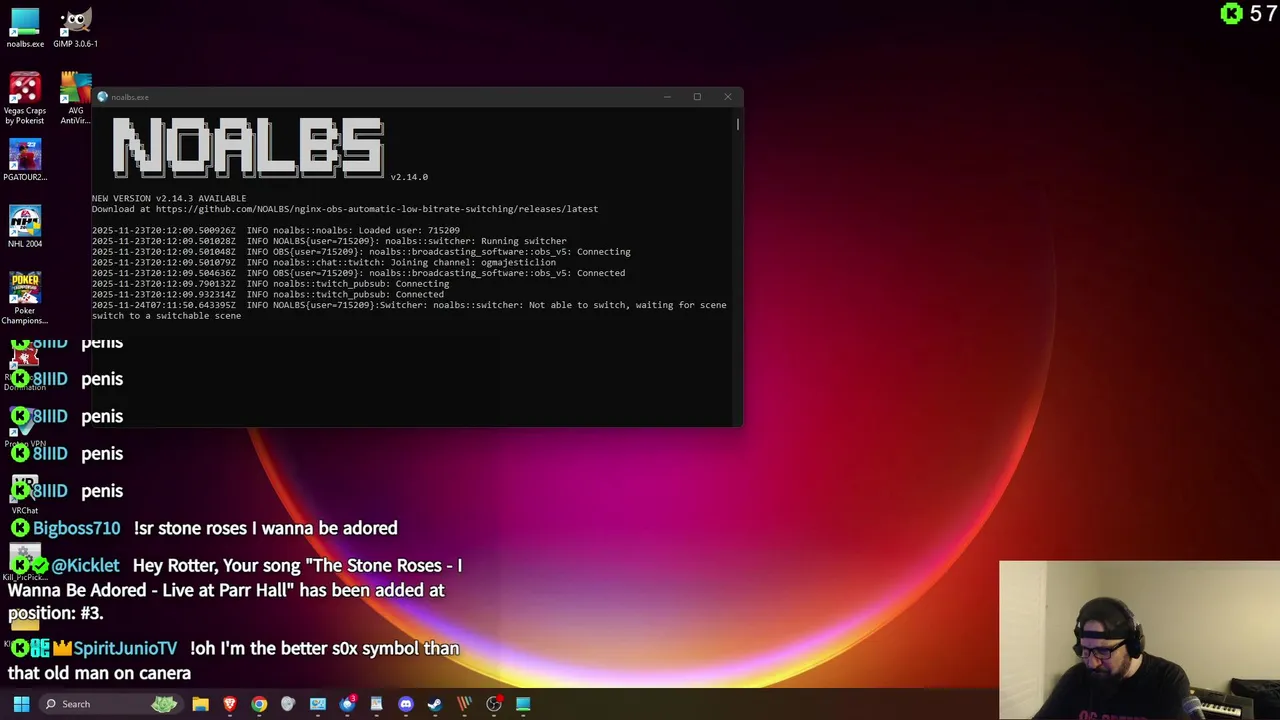Open File Explorer from taskbar
The height and width of the screenshot is (720, 1280).
[200, 704]
